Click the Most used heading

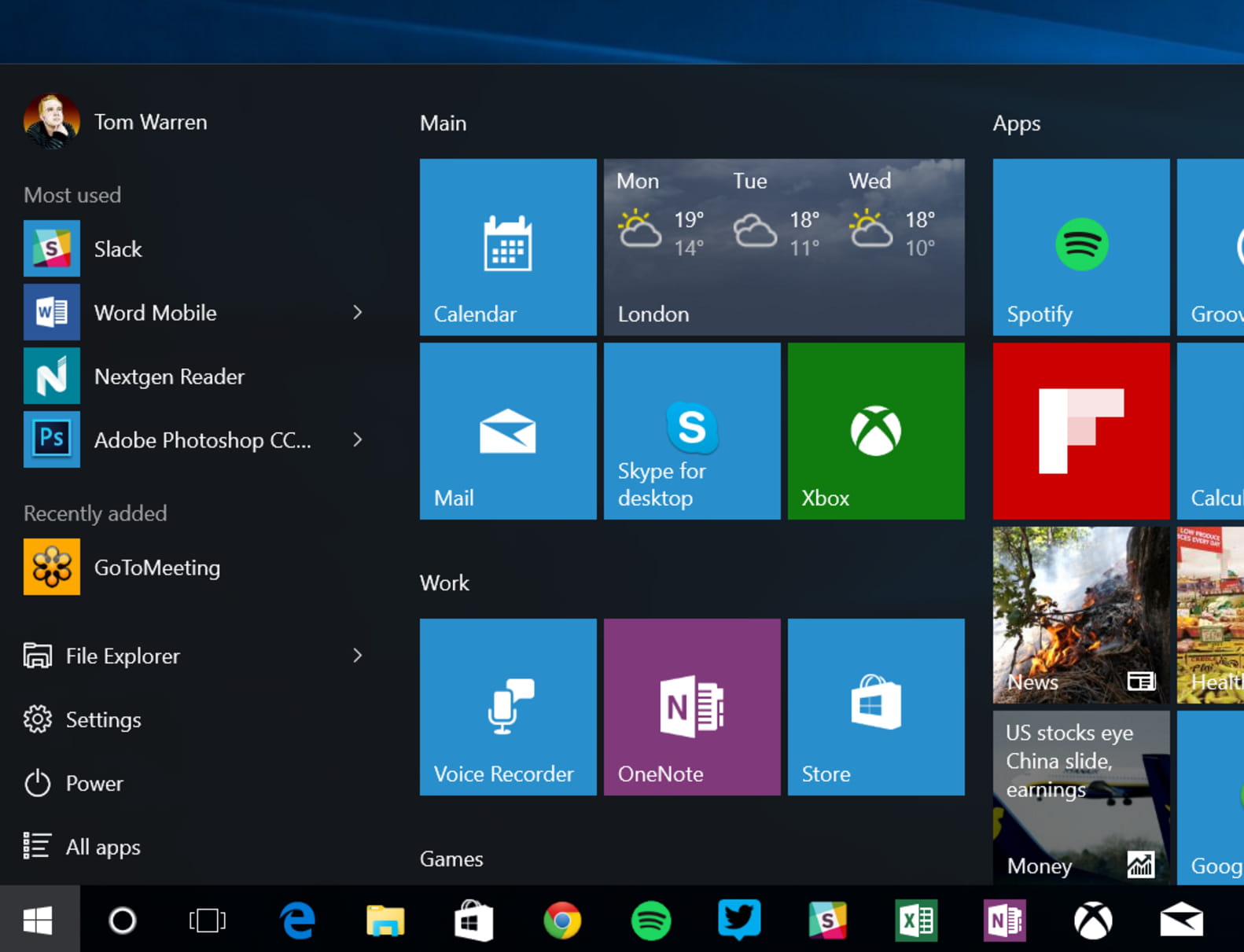pyautogui.click(x=72, y=195)
